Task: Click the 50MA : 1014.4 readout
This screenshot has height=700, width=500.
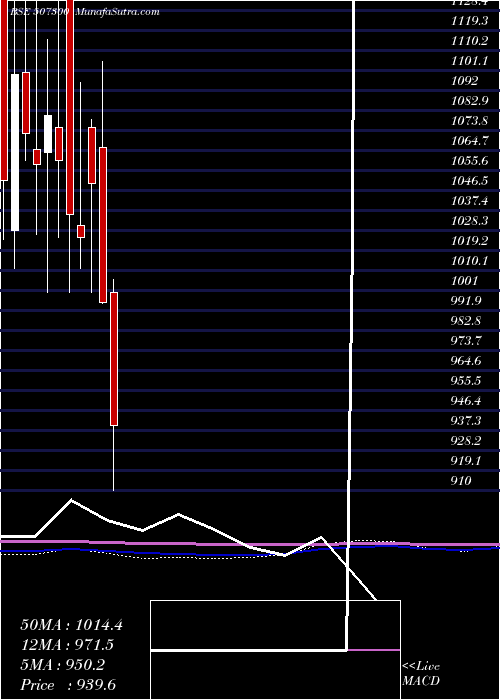Action: (x=71, y=625)
